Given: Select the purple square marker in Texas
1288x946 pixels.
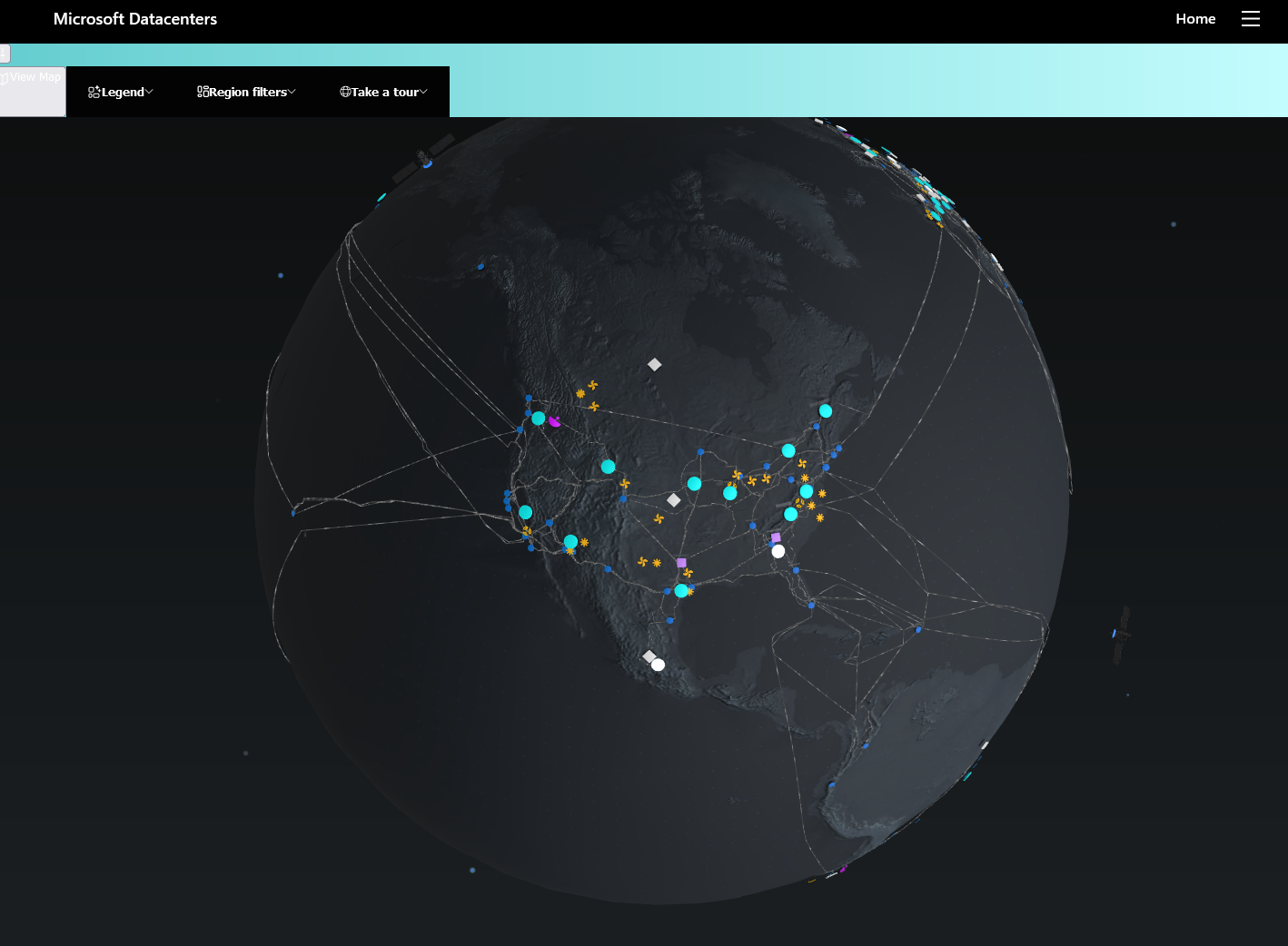Looking at the screenshot, I should click(x=681, y=563).
